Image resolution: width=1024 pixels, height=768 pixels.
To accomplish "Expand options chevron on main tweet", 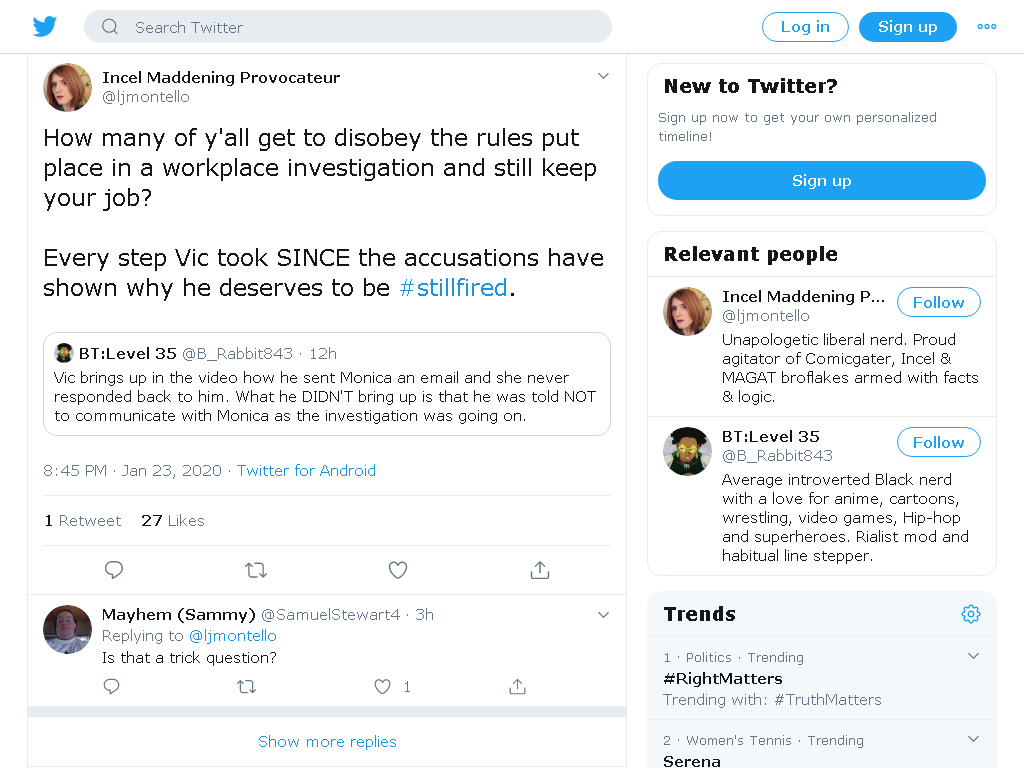I will coord(603,76).
